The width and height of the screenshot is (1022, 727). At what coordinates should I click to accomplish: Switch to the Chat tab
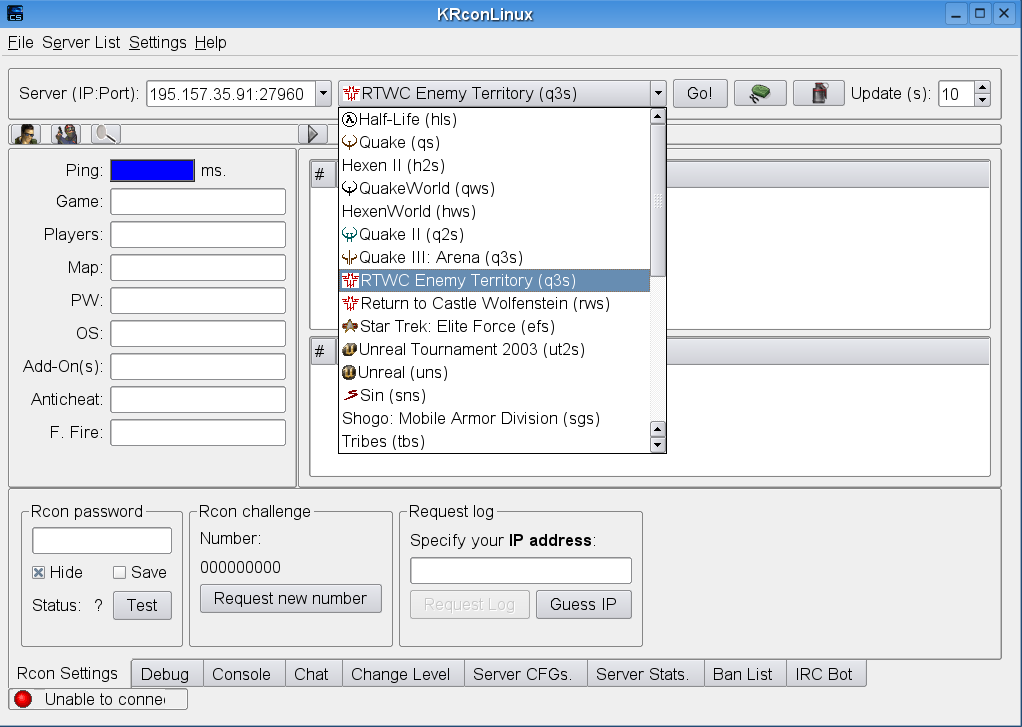click(314, 674)
